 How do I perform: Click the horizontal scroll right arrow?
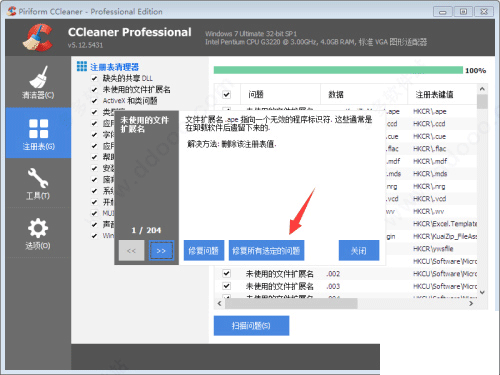[471, 303]
